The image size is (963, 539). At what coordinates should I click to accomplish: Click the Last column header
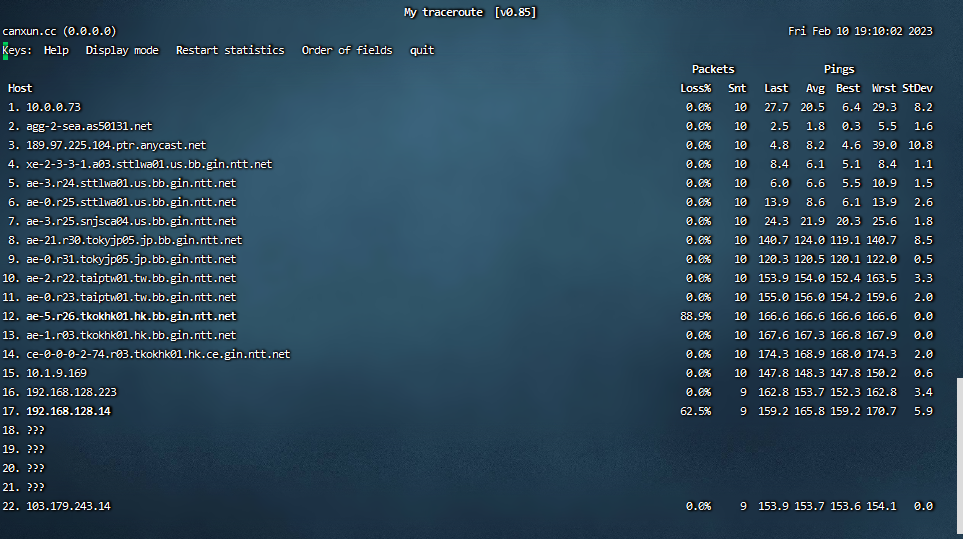pos(776,88)
